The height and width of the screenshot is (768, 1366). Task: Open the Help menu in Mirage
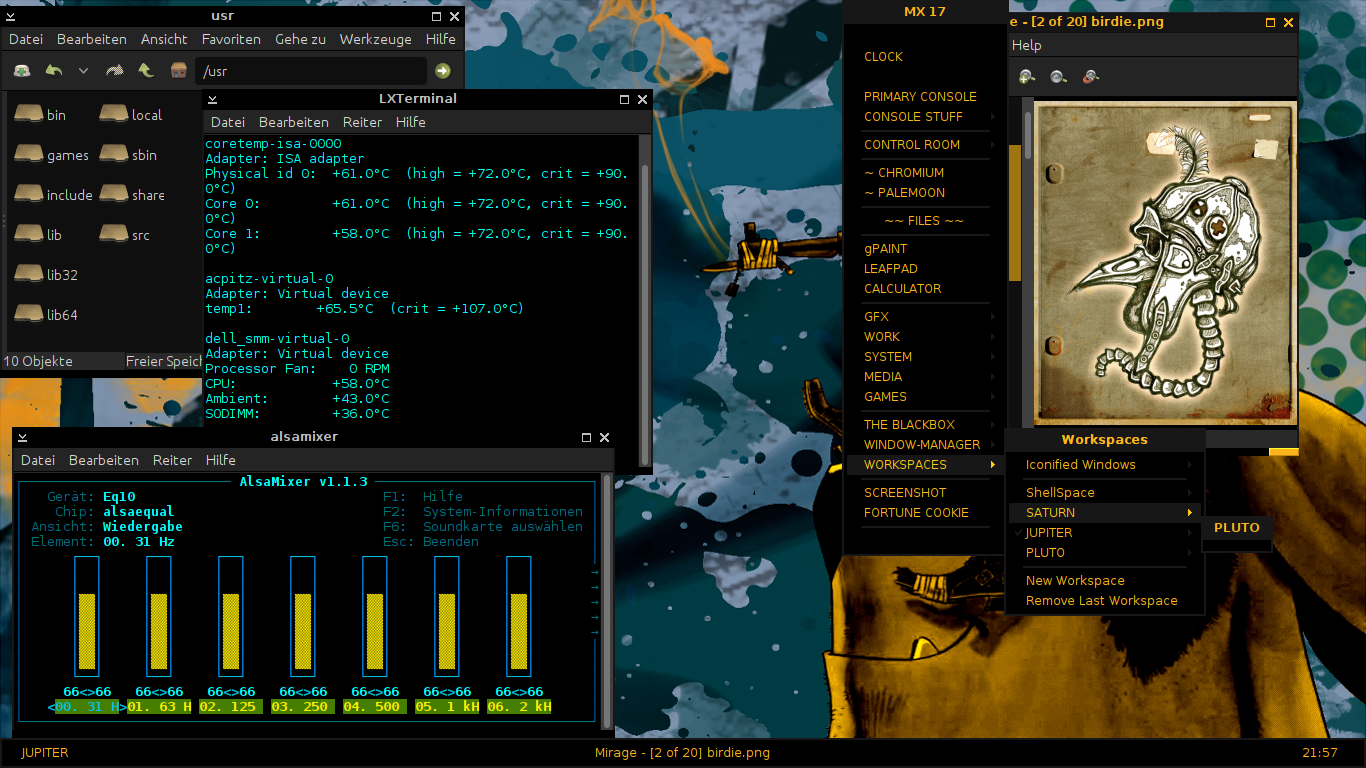coord(1026,45)
